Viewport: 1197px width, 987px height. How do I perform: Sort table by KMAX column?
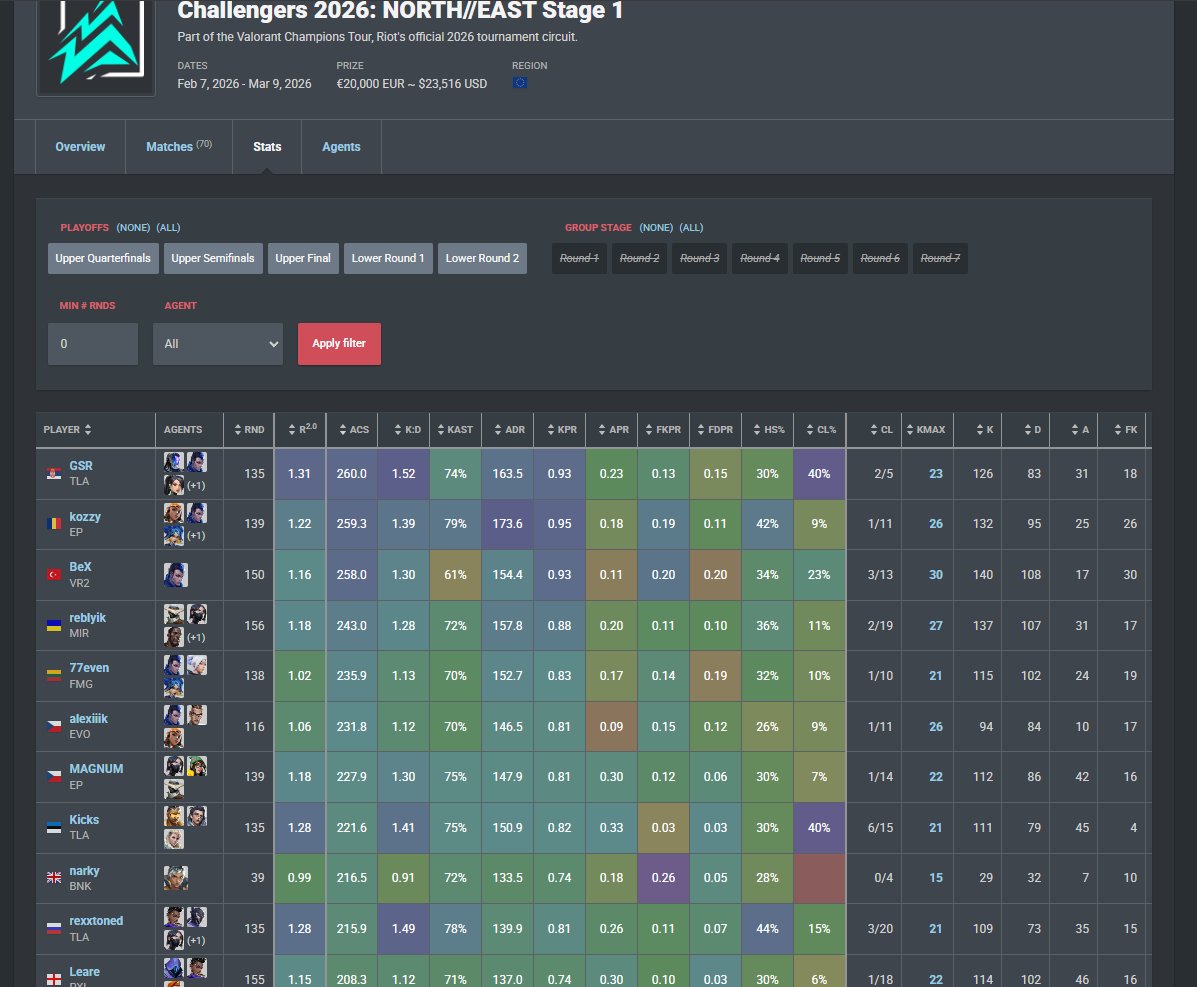click(926, 430)
